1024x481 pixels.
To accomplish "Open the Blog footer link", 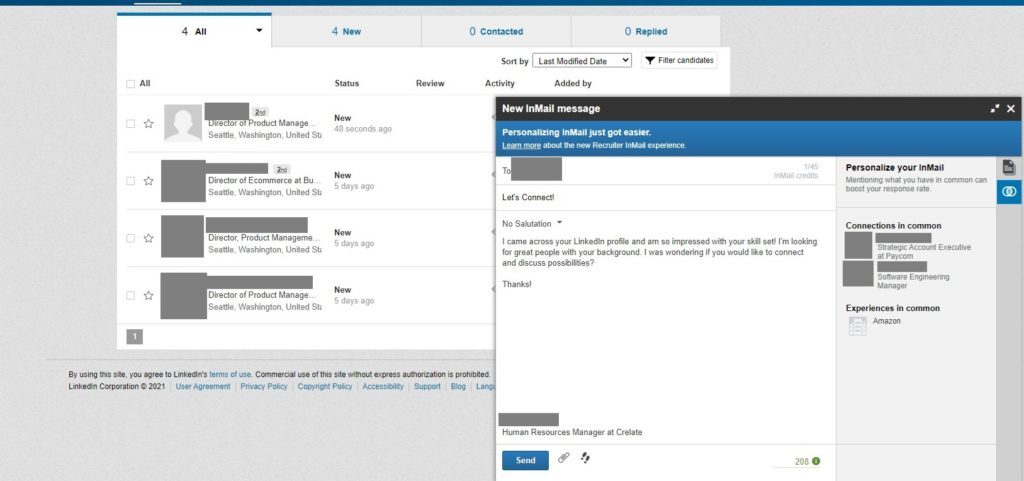I will click(x=458, y=386).
